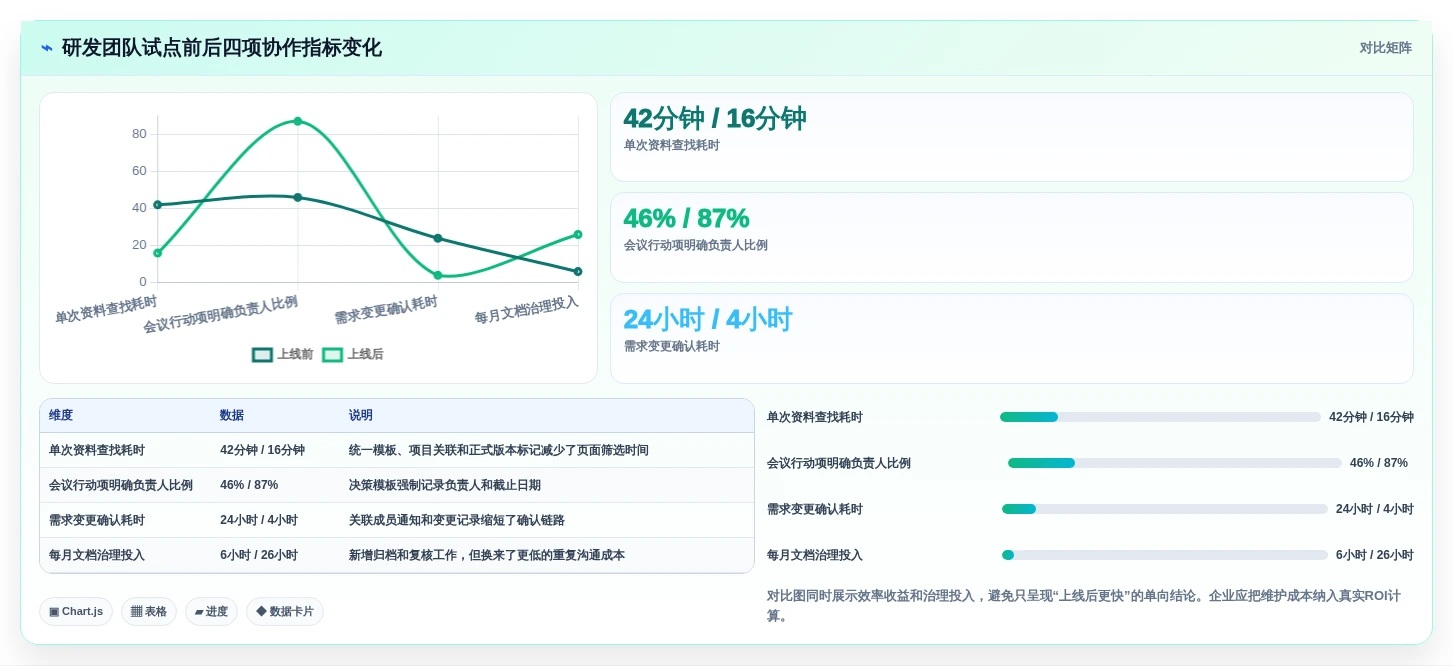The image size is (1453, 666).
Task: Click the 上线后 data point at 会议行动项明确负责人比例 peak
Action: (298, 121)
